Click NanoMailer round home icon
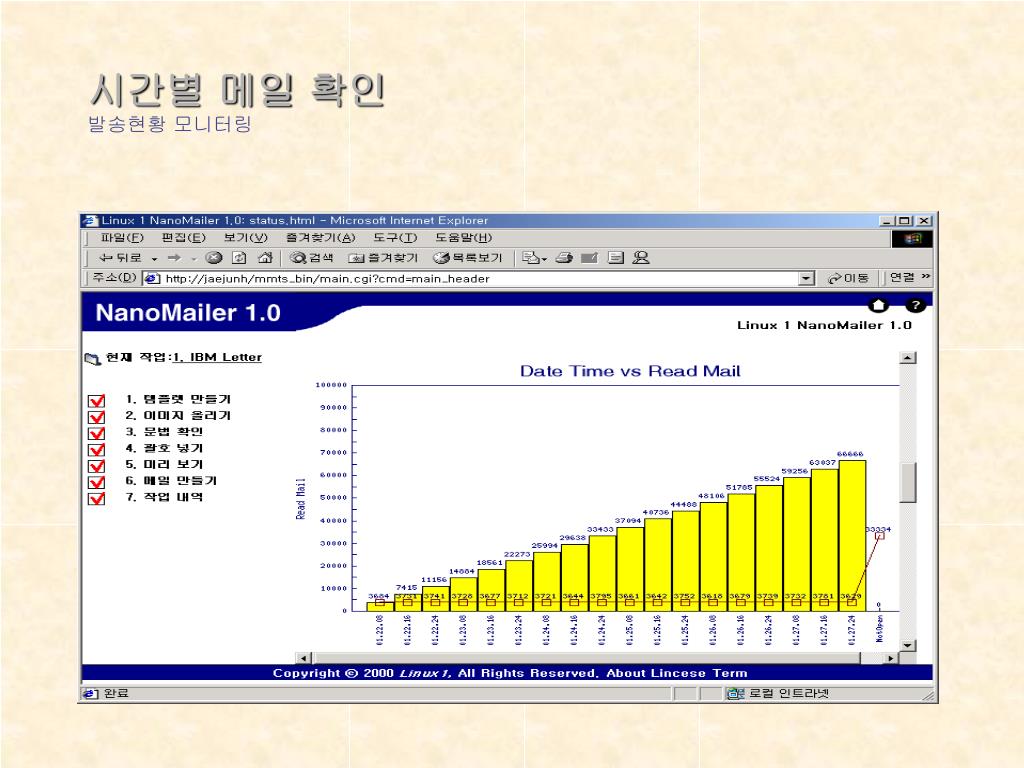Screen dimensions: 1024x768 tap(878, 305)
